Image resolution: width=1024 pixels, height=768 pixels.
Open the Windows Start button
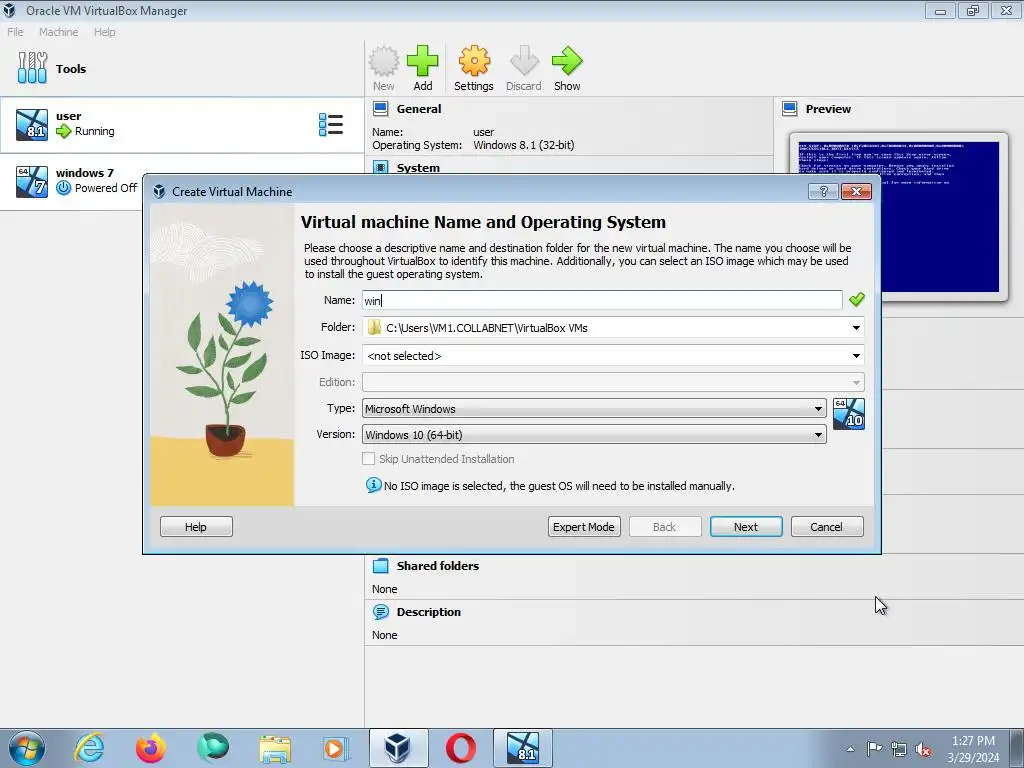coord(27,748)
